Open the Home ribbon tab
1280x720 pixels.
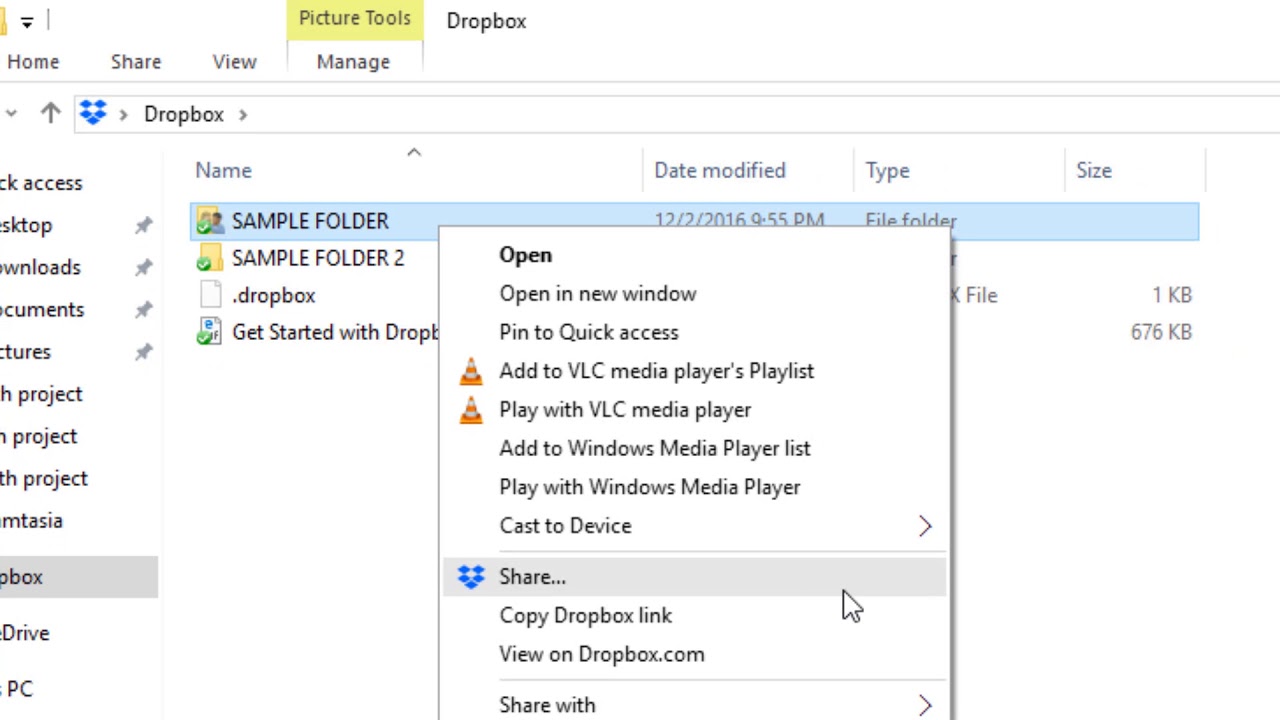[33, 62]
